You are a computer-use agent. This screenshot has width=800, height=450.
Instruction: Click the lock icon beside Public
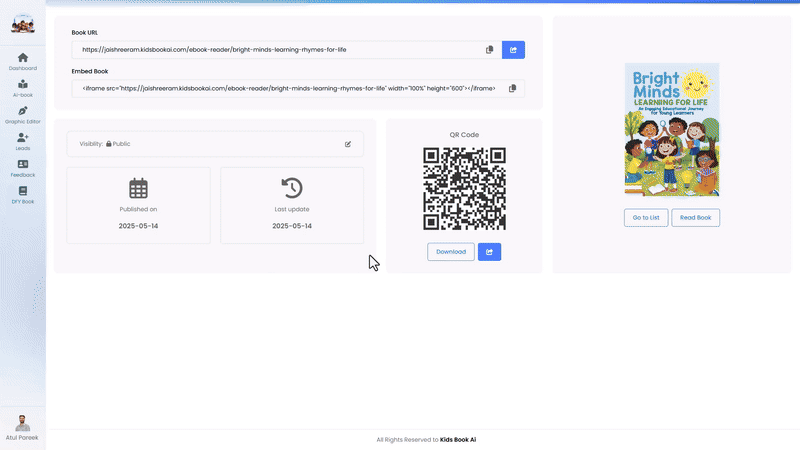109,144
